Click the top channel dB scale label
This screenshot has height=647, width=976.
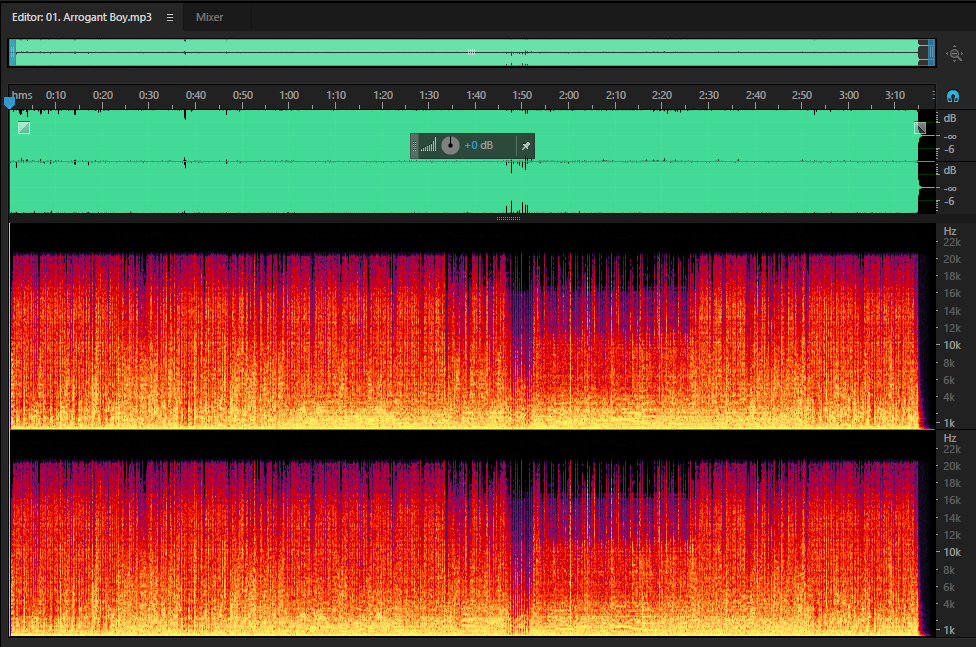click(x=950, y=118)
